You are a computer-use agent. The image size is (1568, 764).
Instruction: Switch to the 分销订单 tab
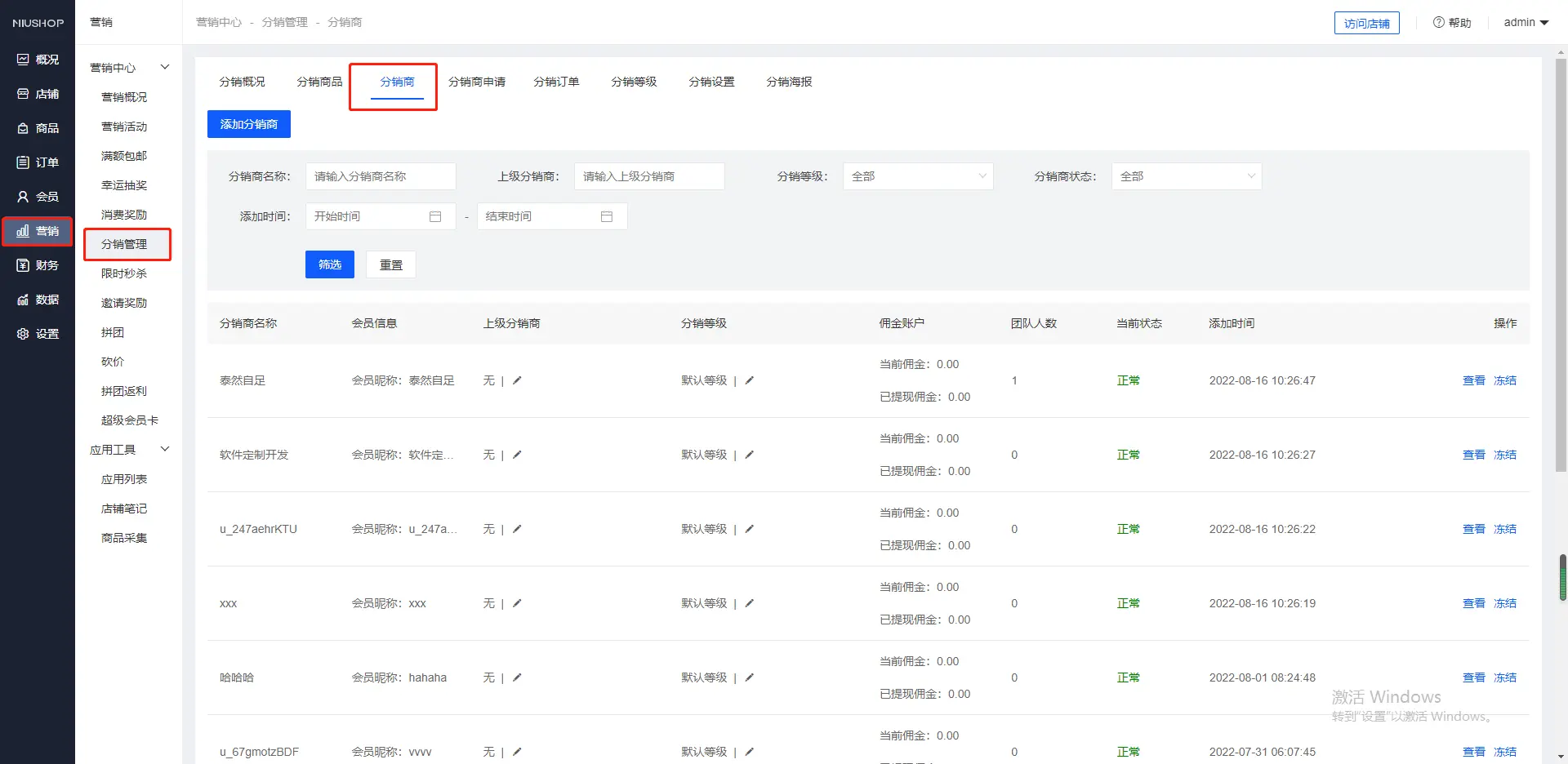pos(556,82)
